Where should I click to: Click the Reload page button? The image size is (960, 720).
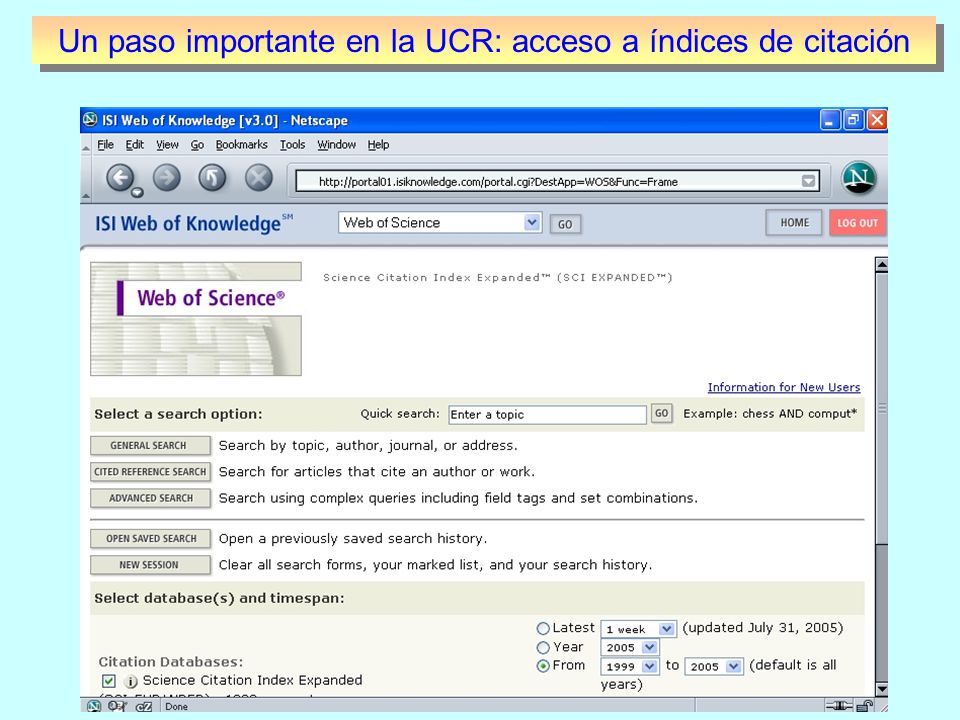[212, 178]
